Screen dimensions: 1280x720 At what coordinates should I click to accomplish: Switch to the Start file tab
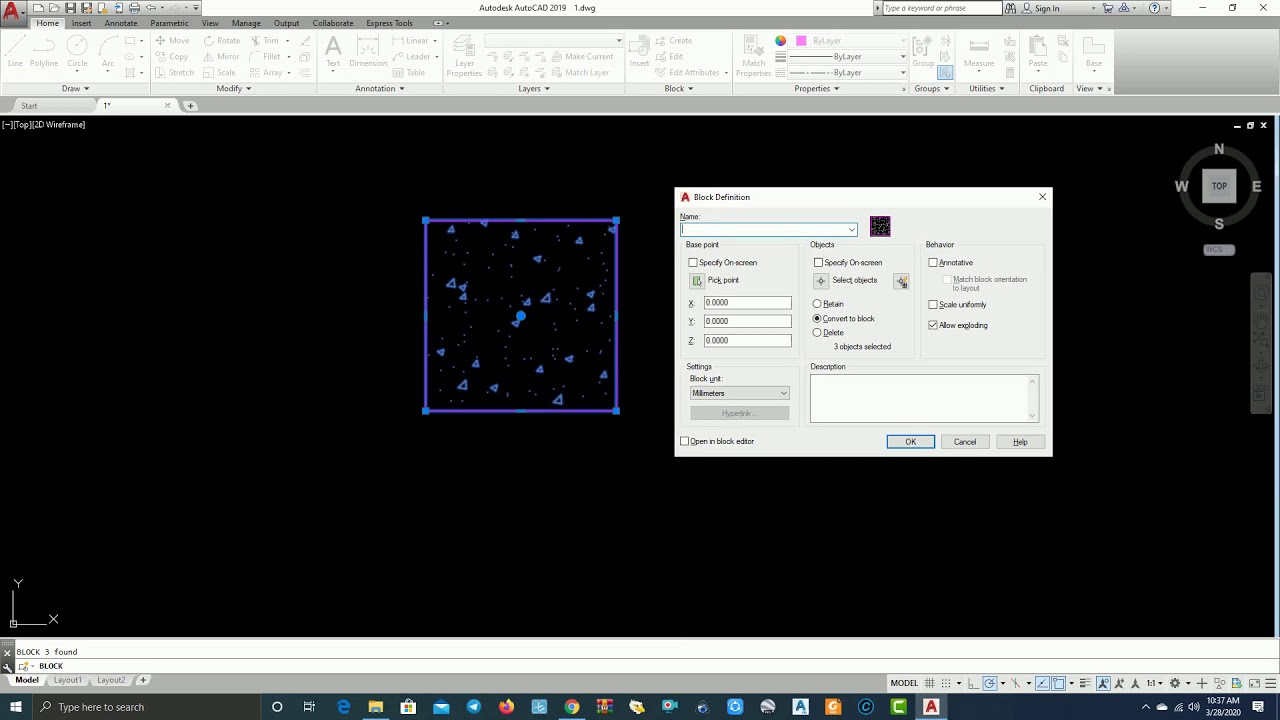point(29,106)
